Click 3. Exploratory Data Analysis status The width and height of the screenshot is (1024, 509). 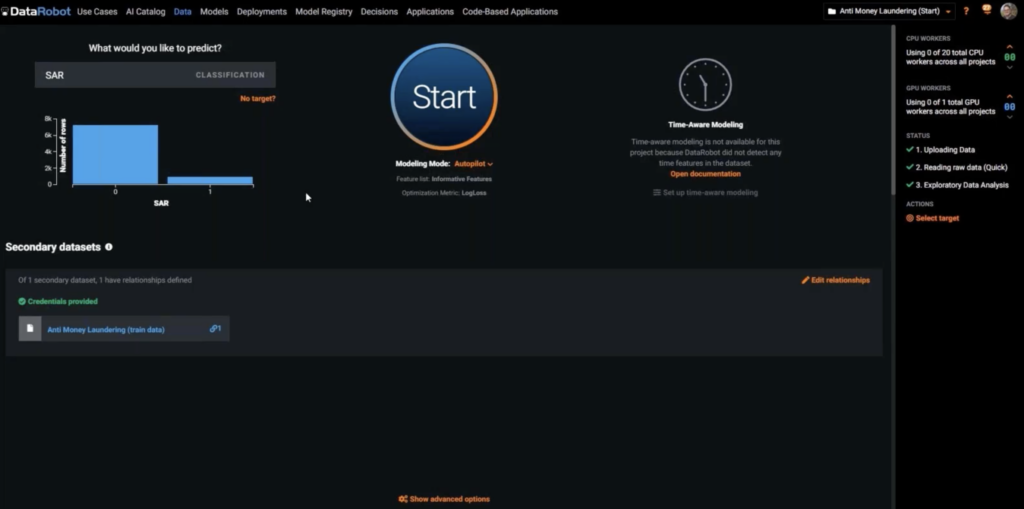click(x=957, y=186)
